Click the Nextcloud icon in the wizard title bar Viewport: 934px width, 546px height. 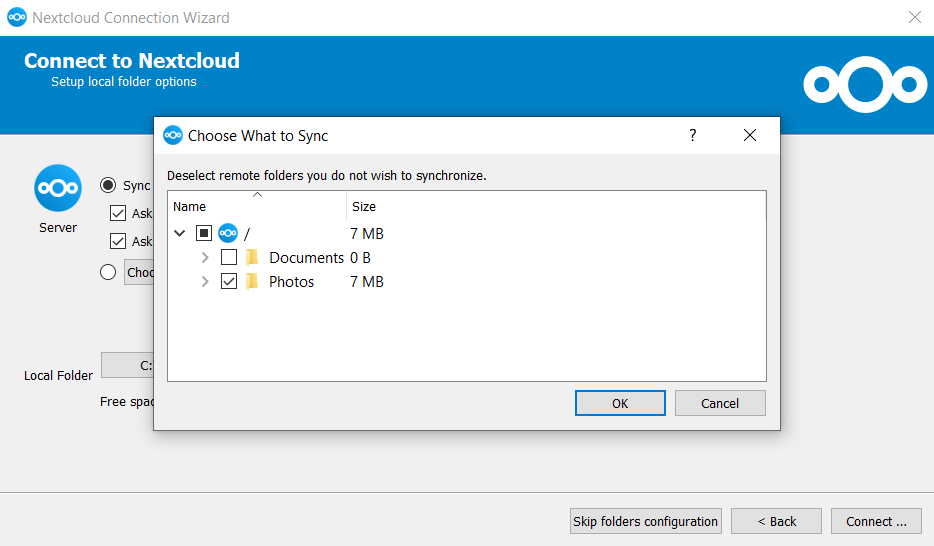(17, 17)
